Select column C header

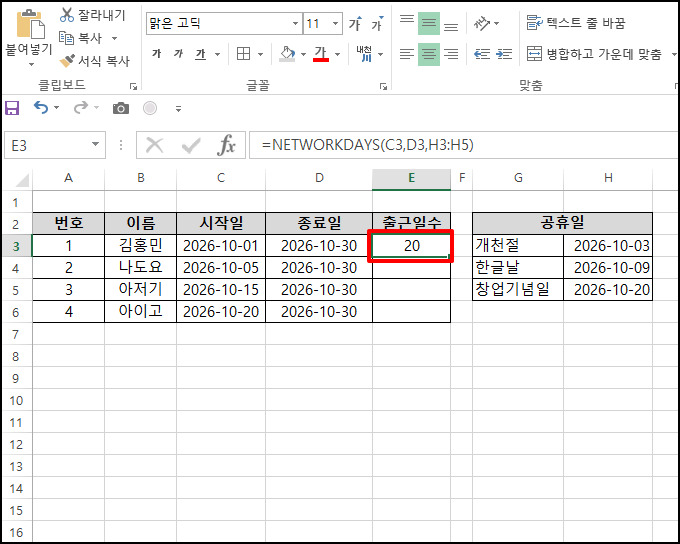pyautogui.click(x=221, y=178)
